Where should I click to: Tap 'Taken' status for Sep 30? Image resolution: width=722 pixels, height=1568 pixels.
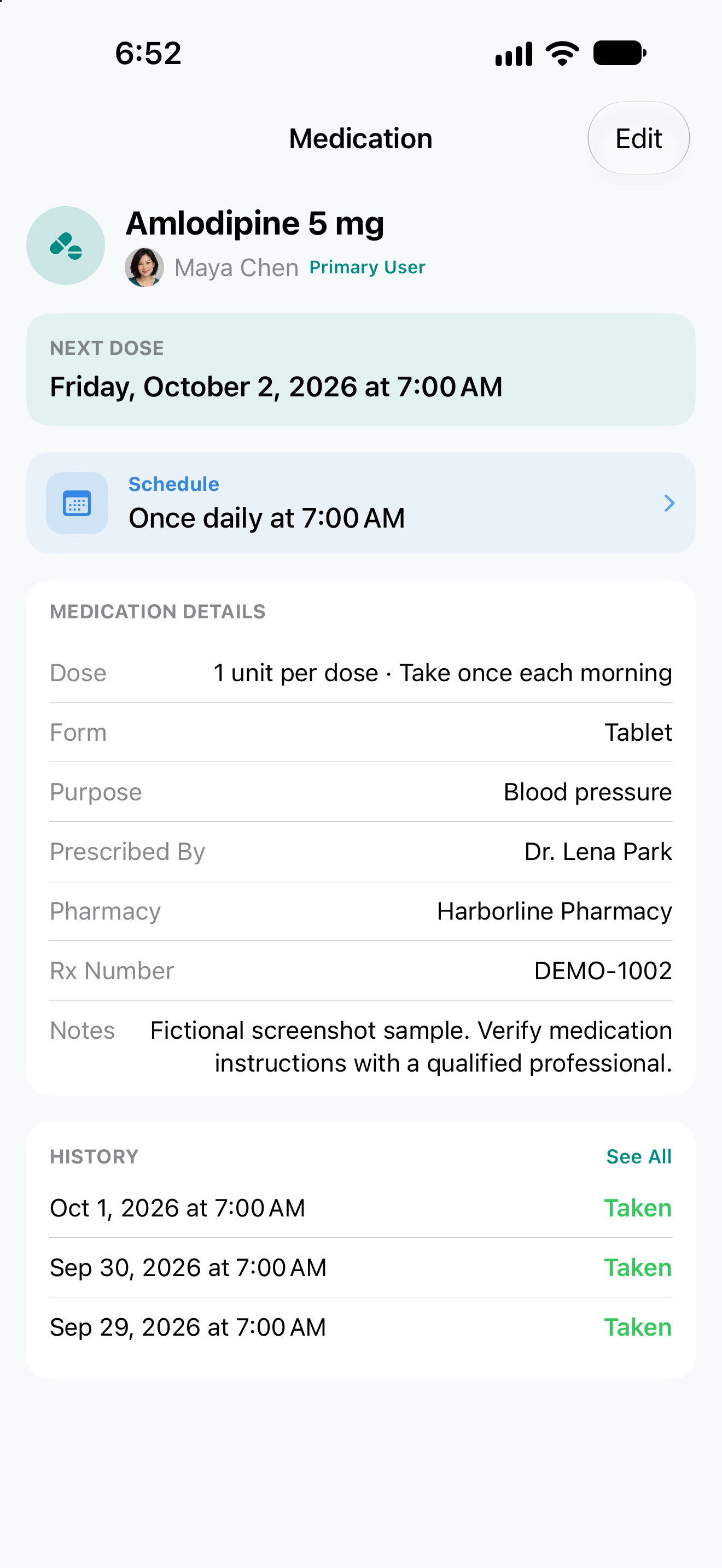point(637,1268)
